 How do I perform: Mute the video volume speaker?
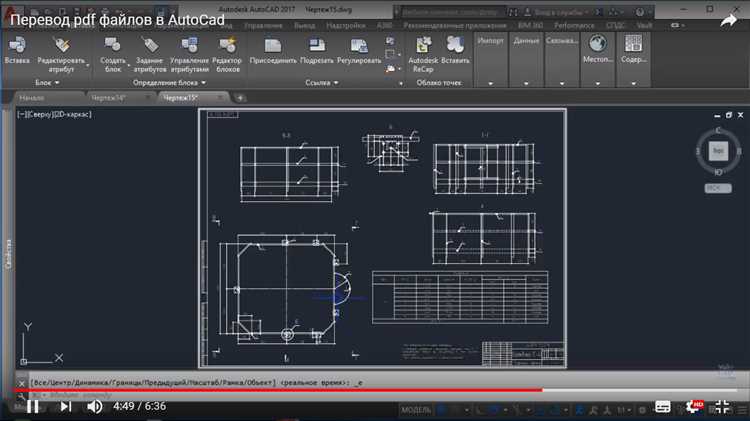[94, 407]
